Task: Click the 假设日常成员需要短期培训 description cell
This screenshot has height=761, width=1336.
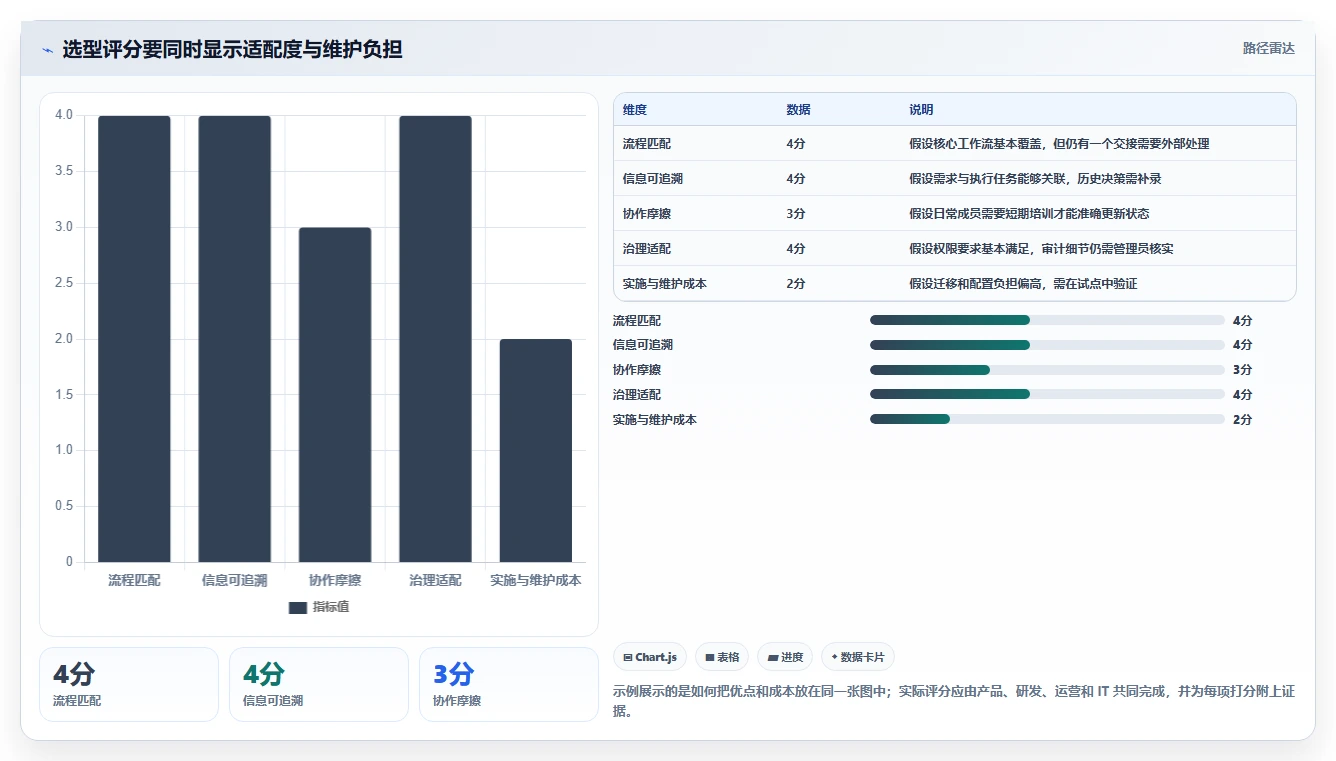Action: coord(1097,214)
